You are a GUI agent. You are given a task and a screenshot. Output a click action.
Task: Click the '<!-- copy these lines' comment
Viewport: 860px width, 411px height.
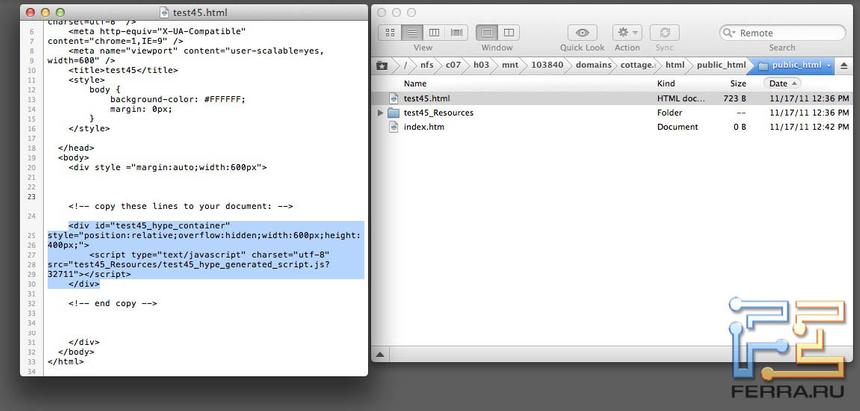(x=180, y=206)
